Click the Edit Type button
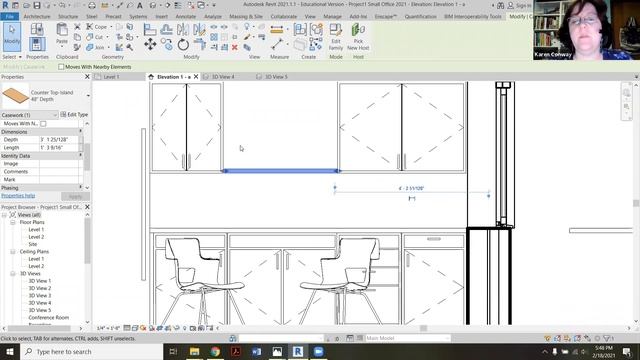Viewport: 640px width, 360px height. click(x=74, y=115)
